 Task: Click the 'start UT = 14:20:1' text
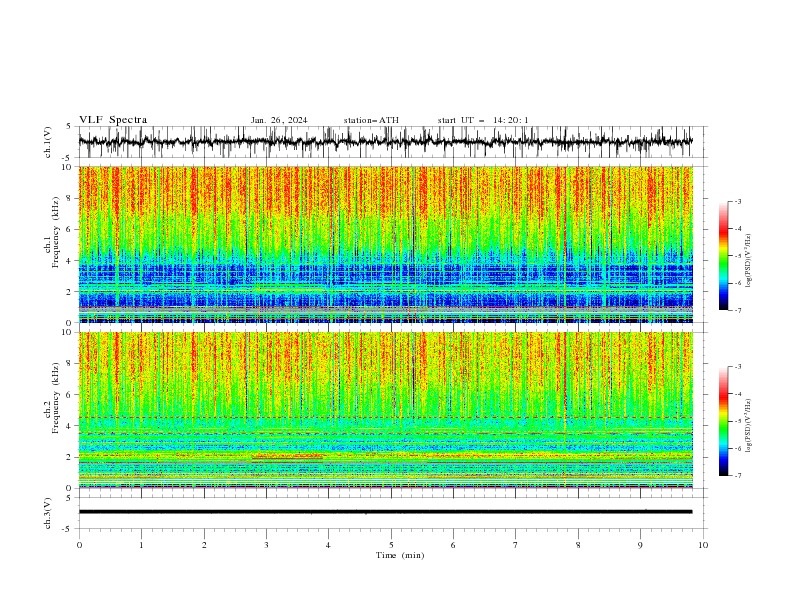point(483,120)
